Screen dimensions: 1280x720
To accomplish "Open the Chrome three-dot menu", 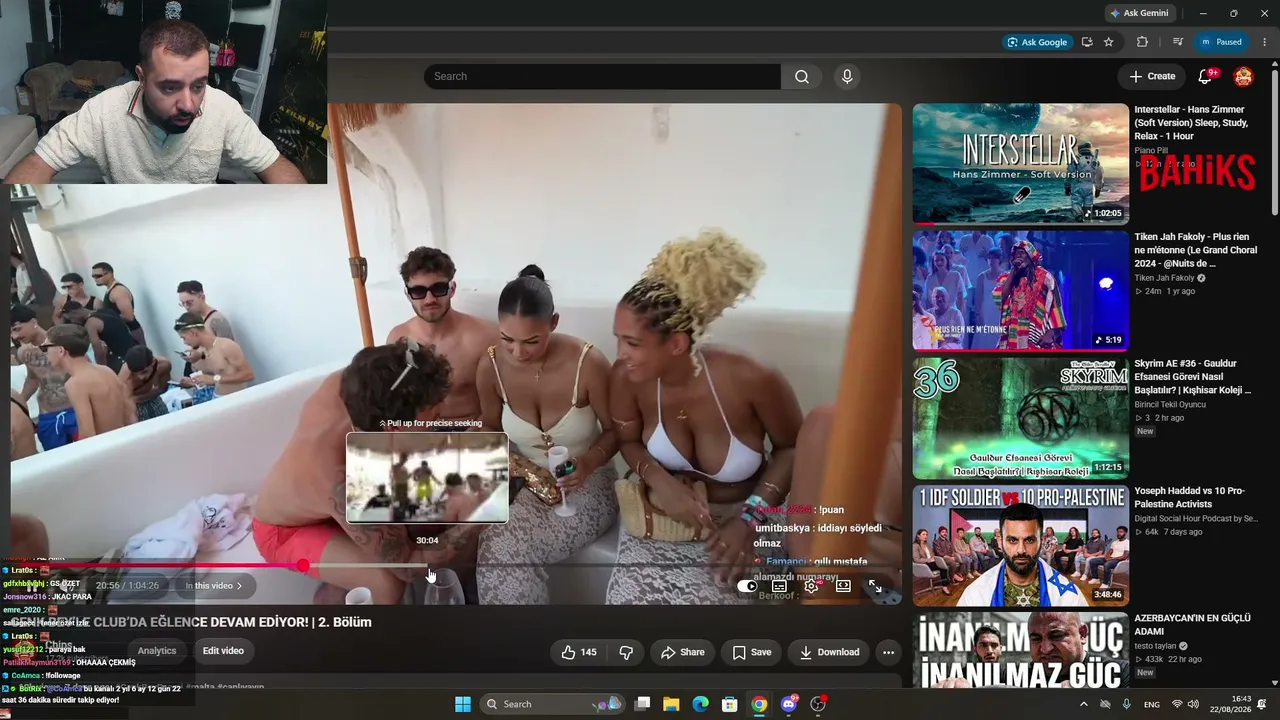I will pos(1265,42).
